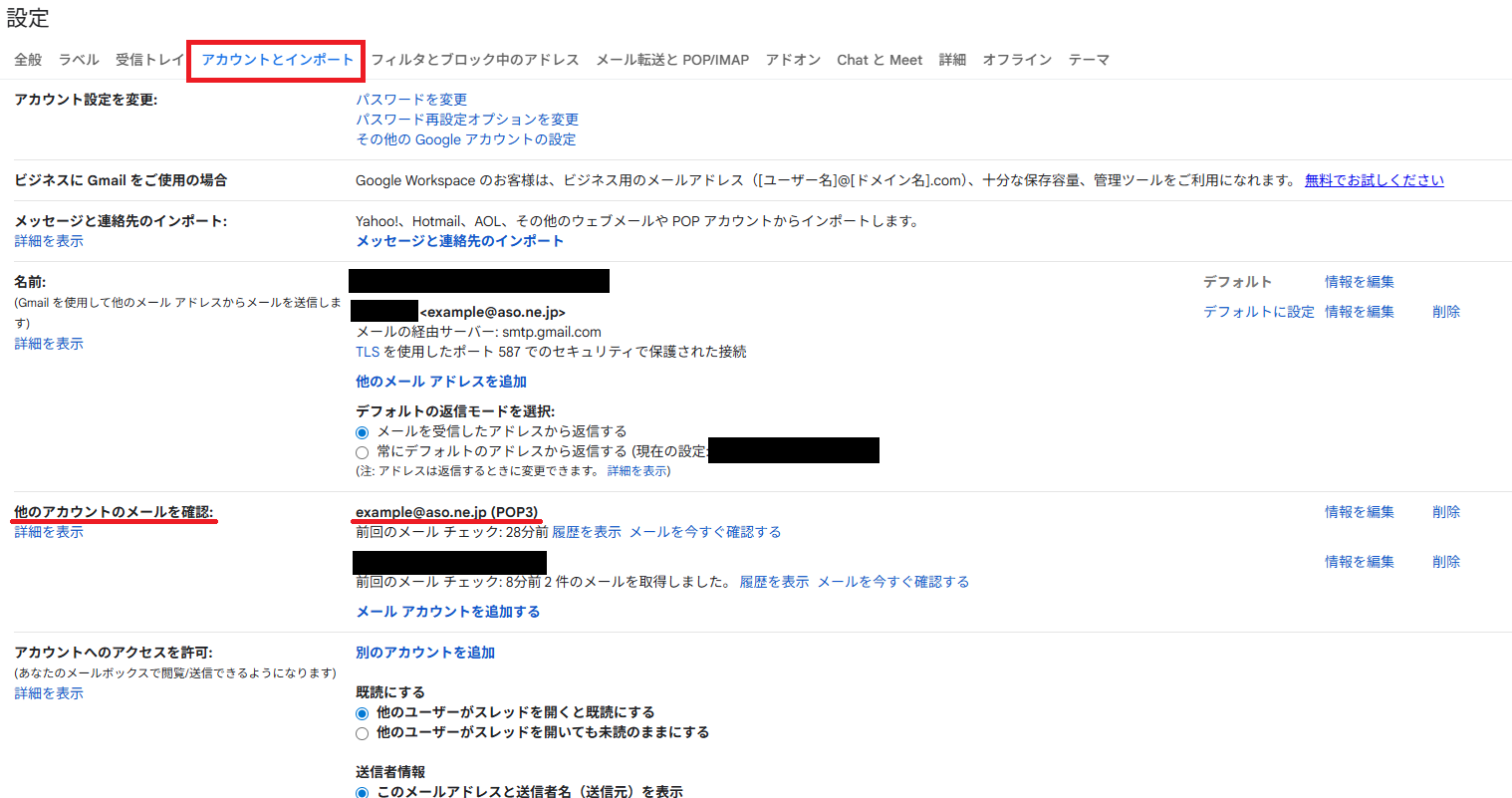Screen dimensions: 1512x798
Task: Select the 受信トレイ tab
Action: click(147, 59)
